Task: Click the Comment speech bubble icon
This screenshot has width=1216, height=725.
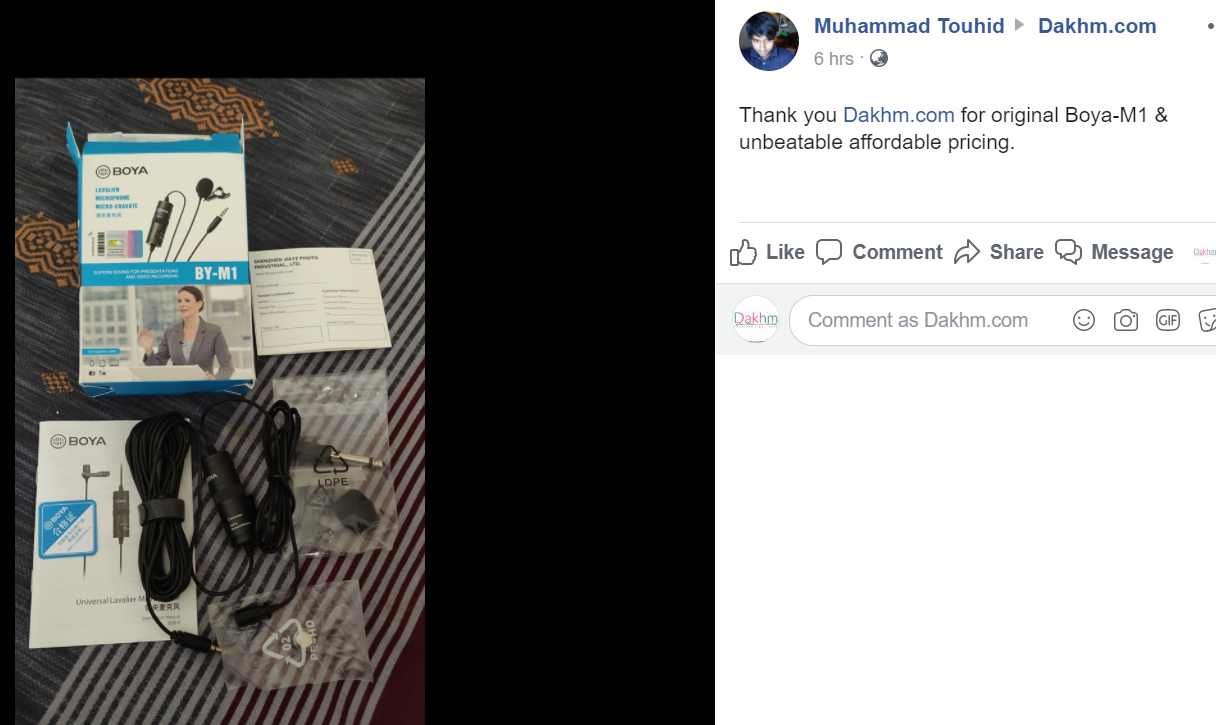Action: pyautogui.click(x=829, y=252)
